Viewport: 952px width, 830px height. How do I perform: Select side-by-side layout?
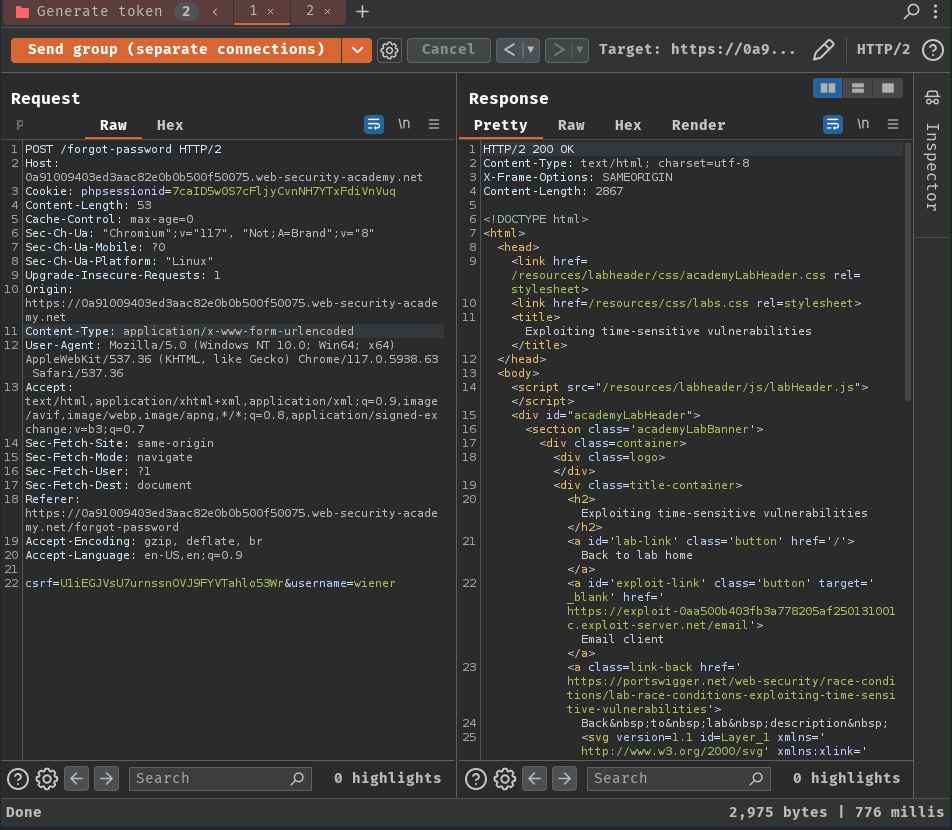click(828, 88)
